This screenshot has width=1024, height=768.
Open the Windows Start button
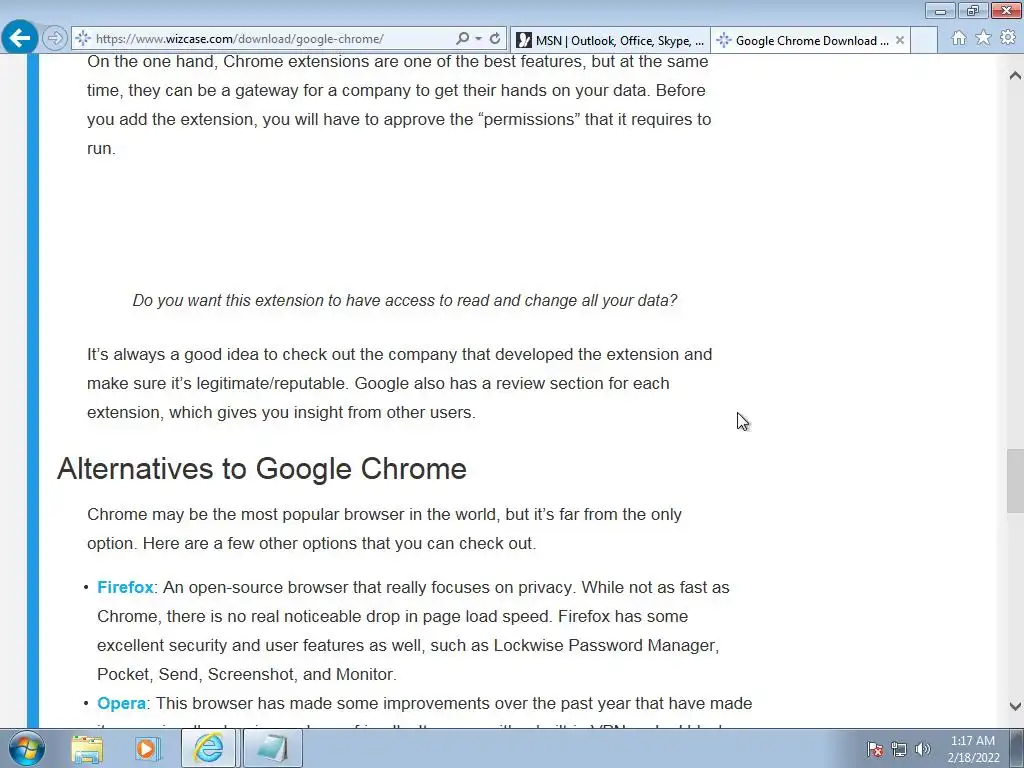26,748
